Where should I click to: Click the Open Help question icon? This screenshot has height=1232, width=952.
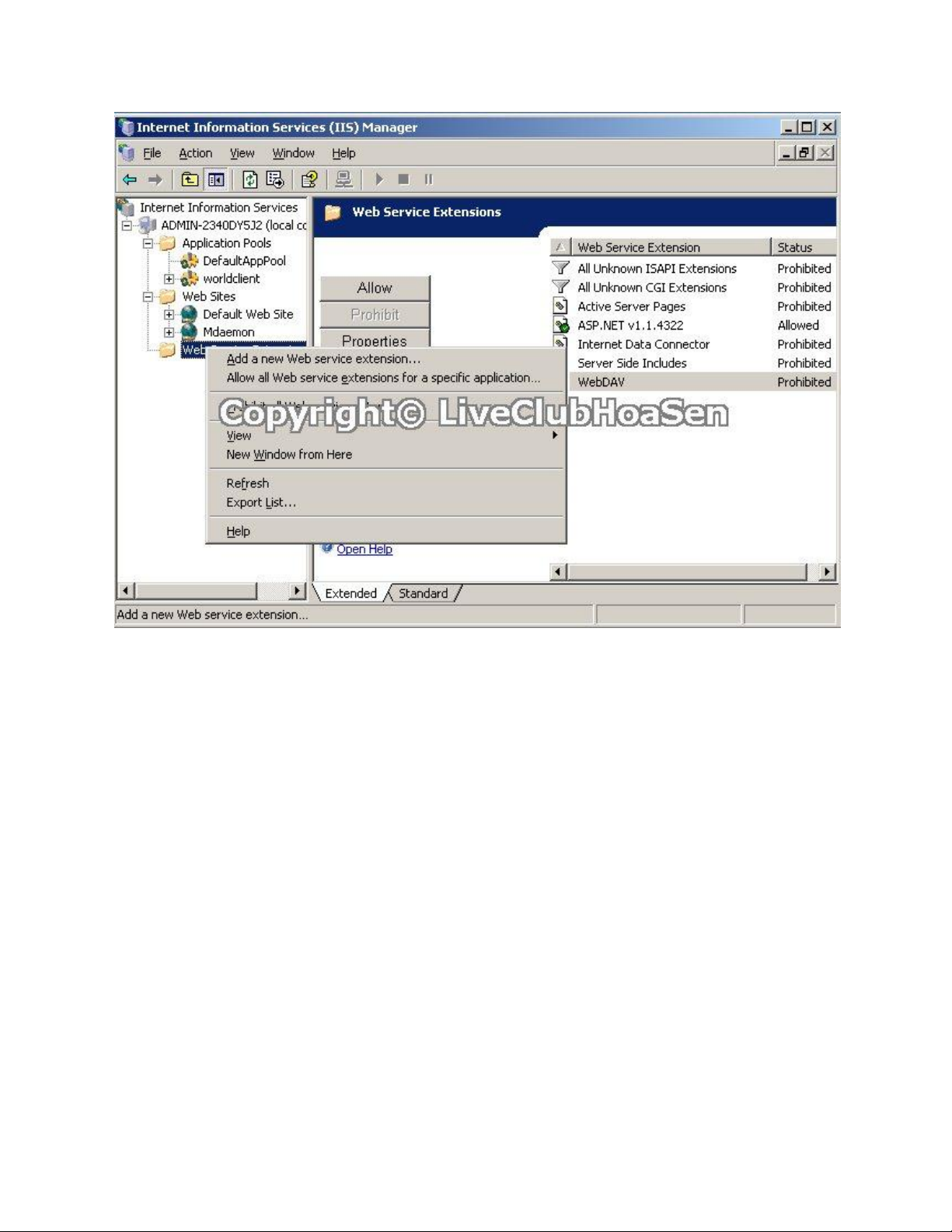327,548
